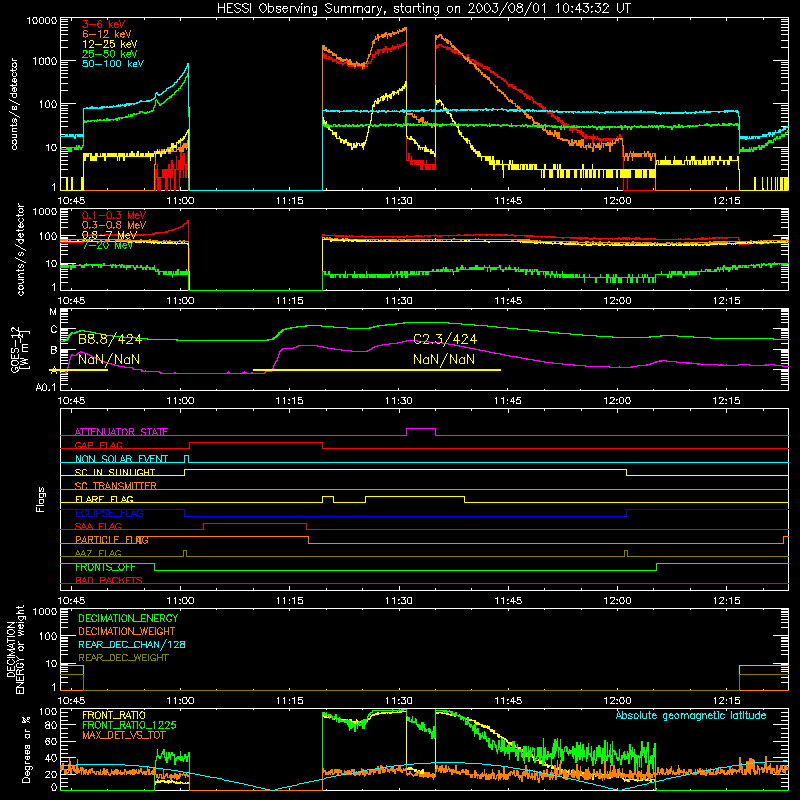Click the C2.3/424 flare annotation
Viewport: 800px width, 800px height.
click(445, 339)
